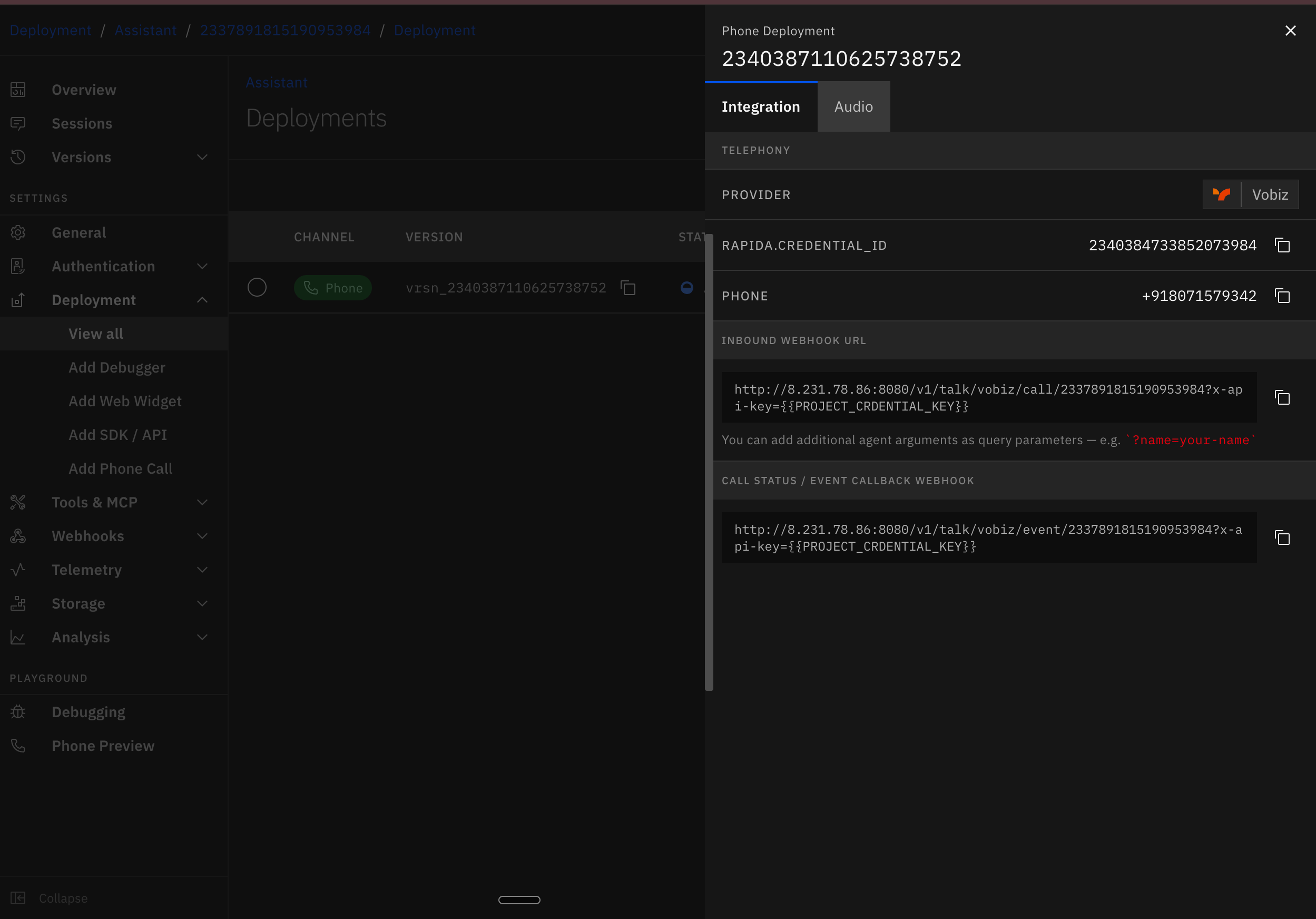Click the Overview dashboard icon

tap(18, 90)
